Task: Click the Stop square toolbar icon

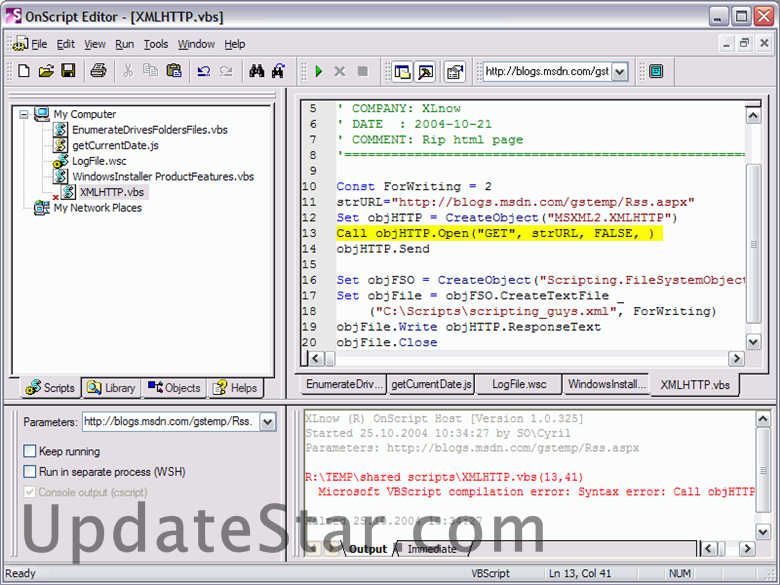Action: tap(363, 72)
